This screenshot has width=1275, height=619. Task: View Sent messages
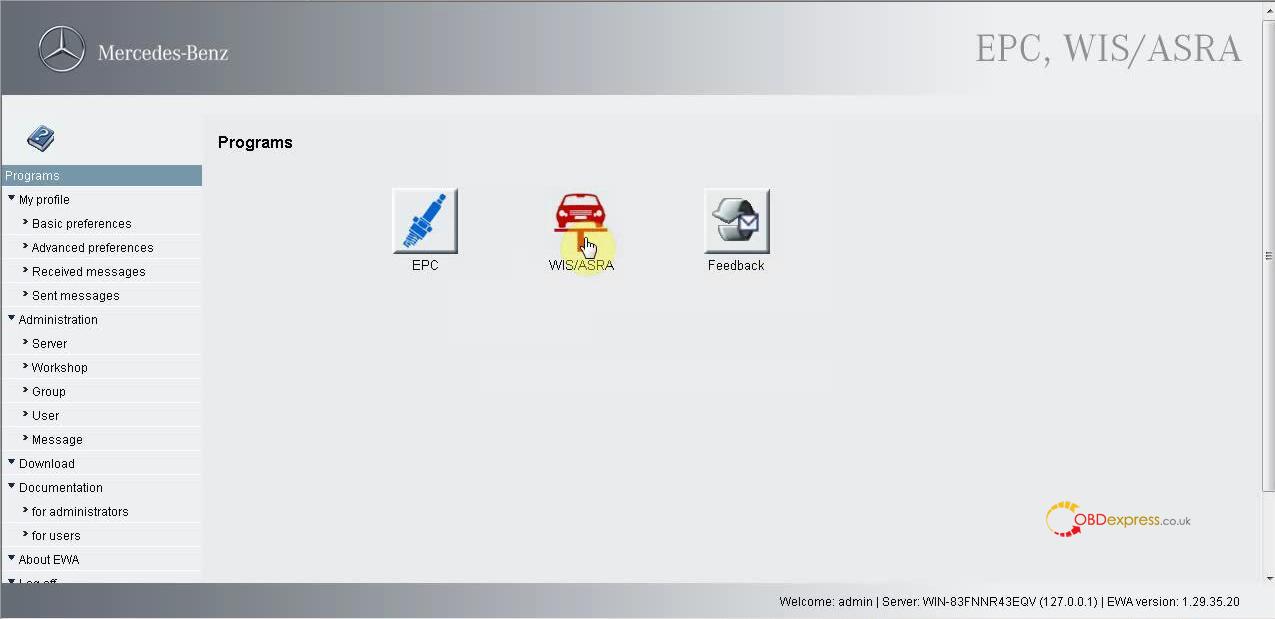75,296
